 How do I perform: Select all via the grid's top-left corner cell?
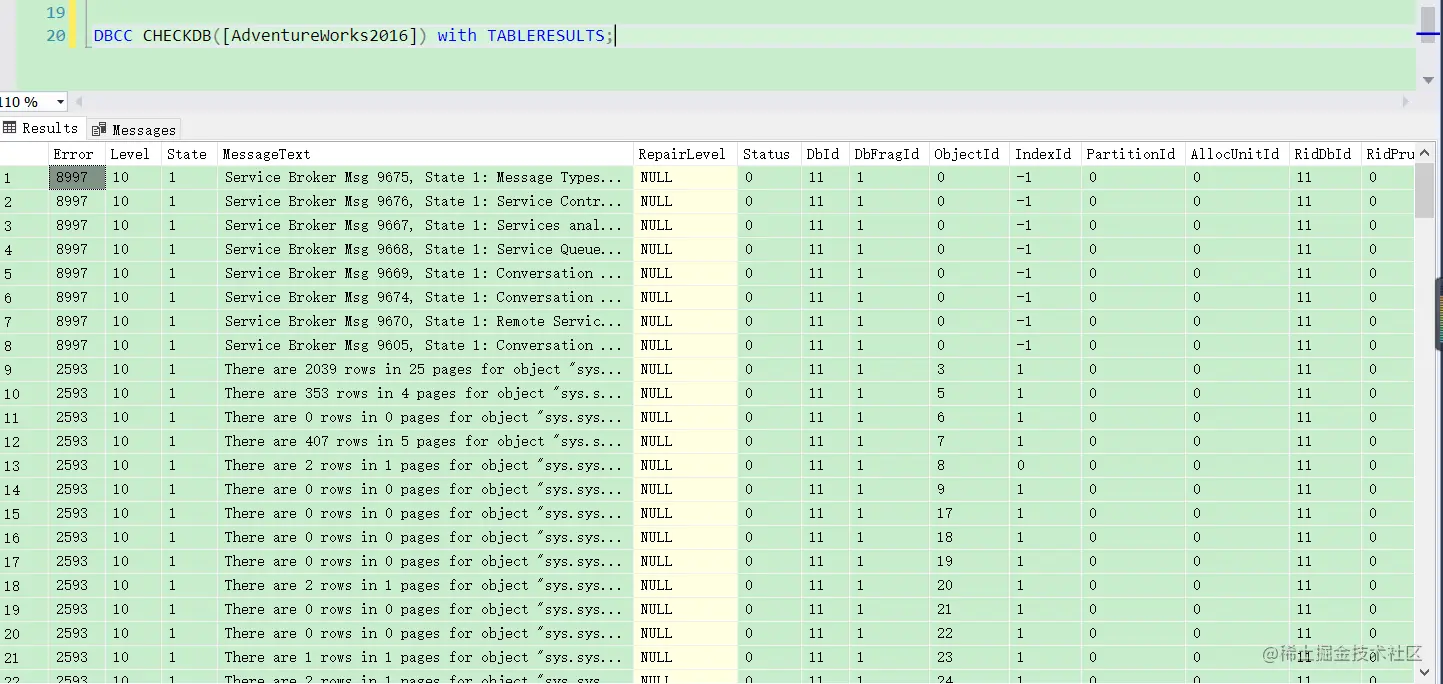(x=24, y=154)
